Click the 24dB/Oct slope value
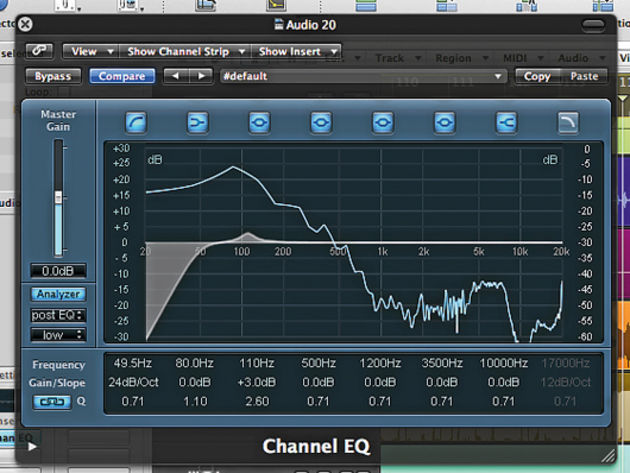The width and height of the screenshot is (630, 473). 133,382
